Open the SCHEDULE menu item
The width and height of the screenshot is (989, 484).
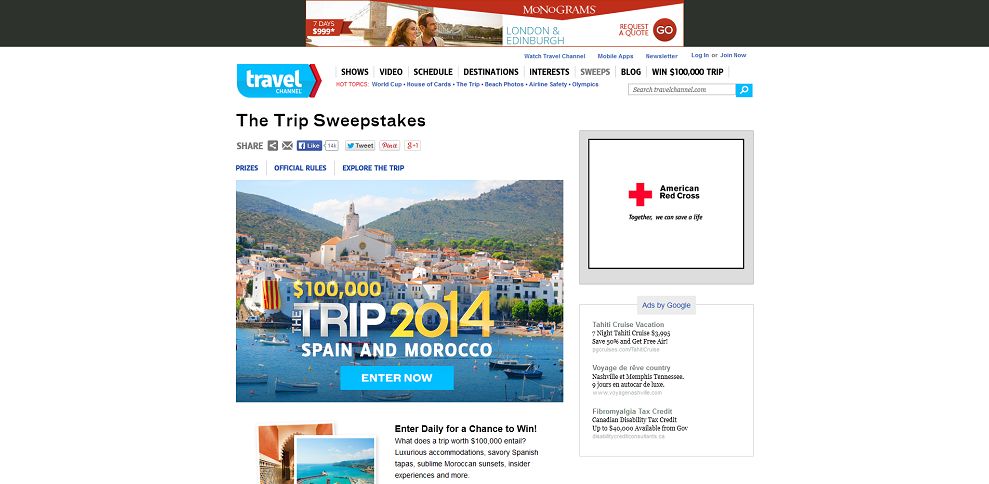click(433, 72)
